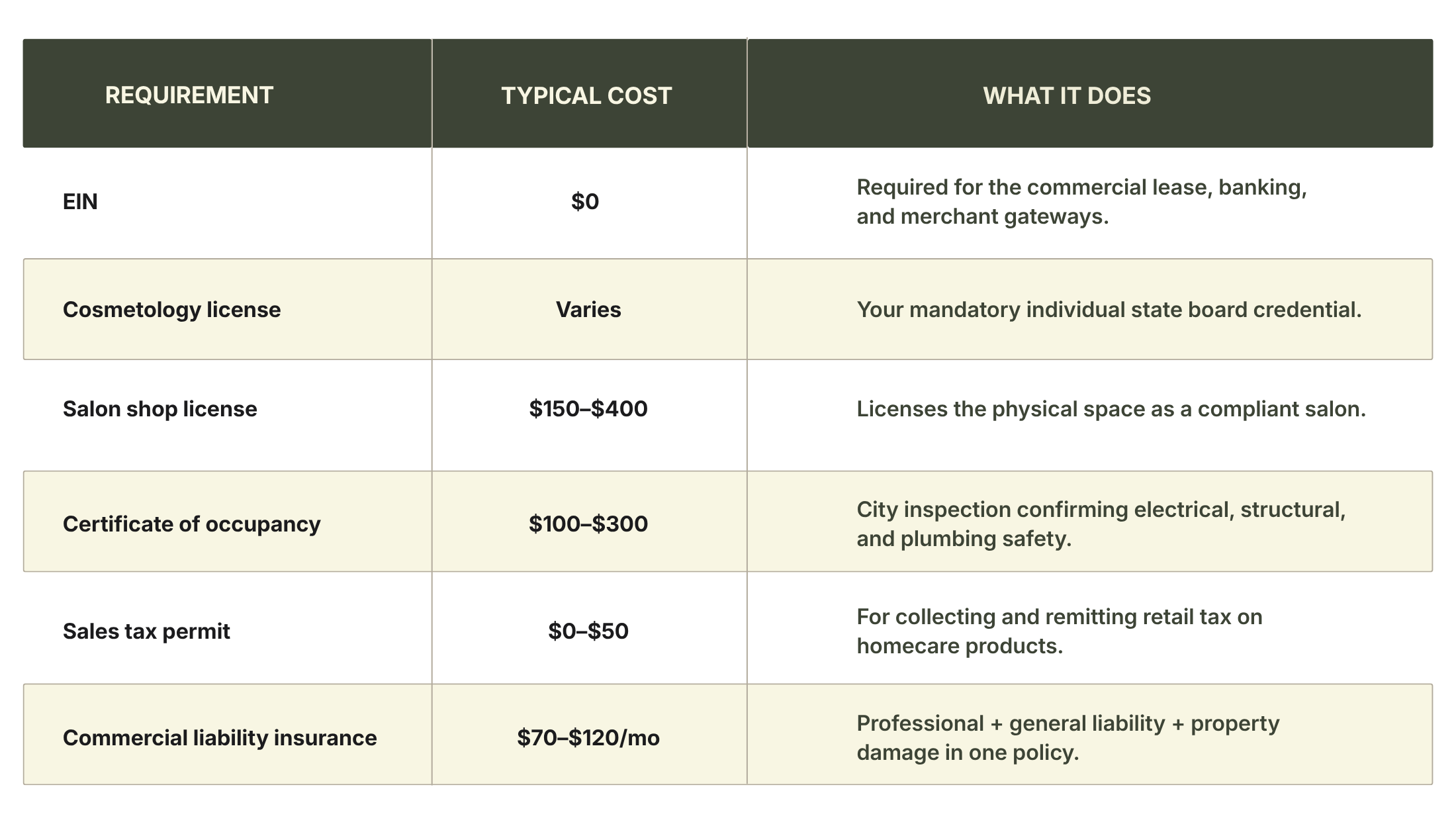This screenshot has height=834, width=1456.
Task: Select the EIN requirement cell
Action: tap(80, 201)
